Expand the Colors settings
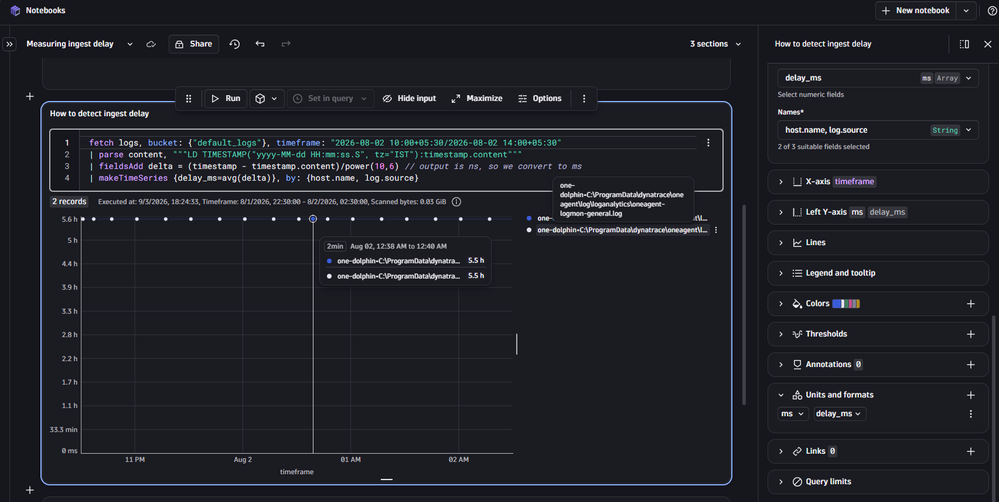Image resolution: width=999 pixels, height=502 pixels. click(781, 304)
